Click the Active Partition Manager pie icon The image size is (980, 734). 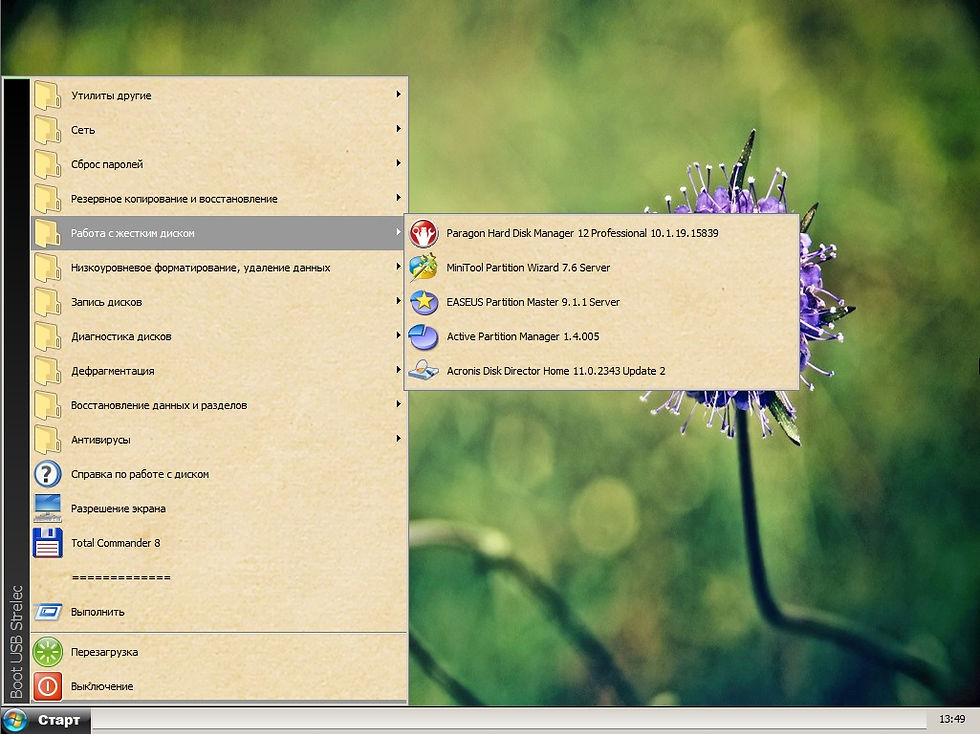coord(424,336)
